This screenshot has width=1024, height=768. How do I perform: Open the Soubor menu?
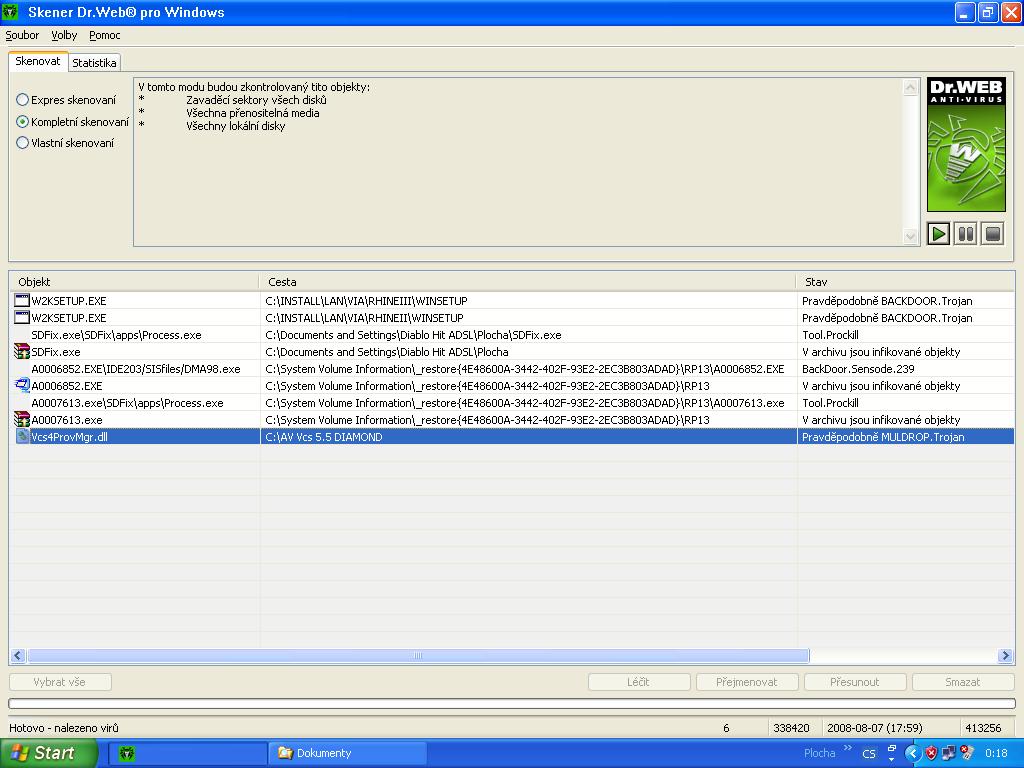click(22, 35)
